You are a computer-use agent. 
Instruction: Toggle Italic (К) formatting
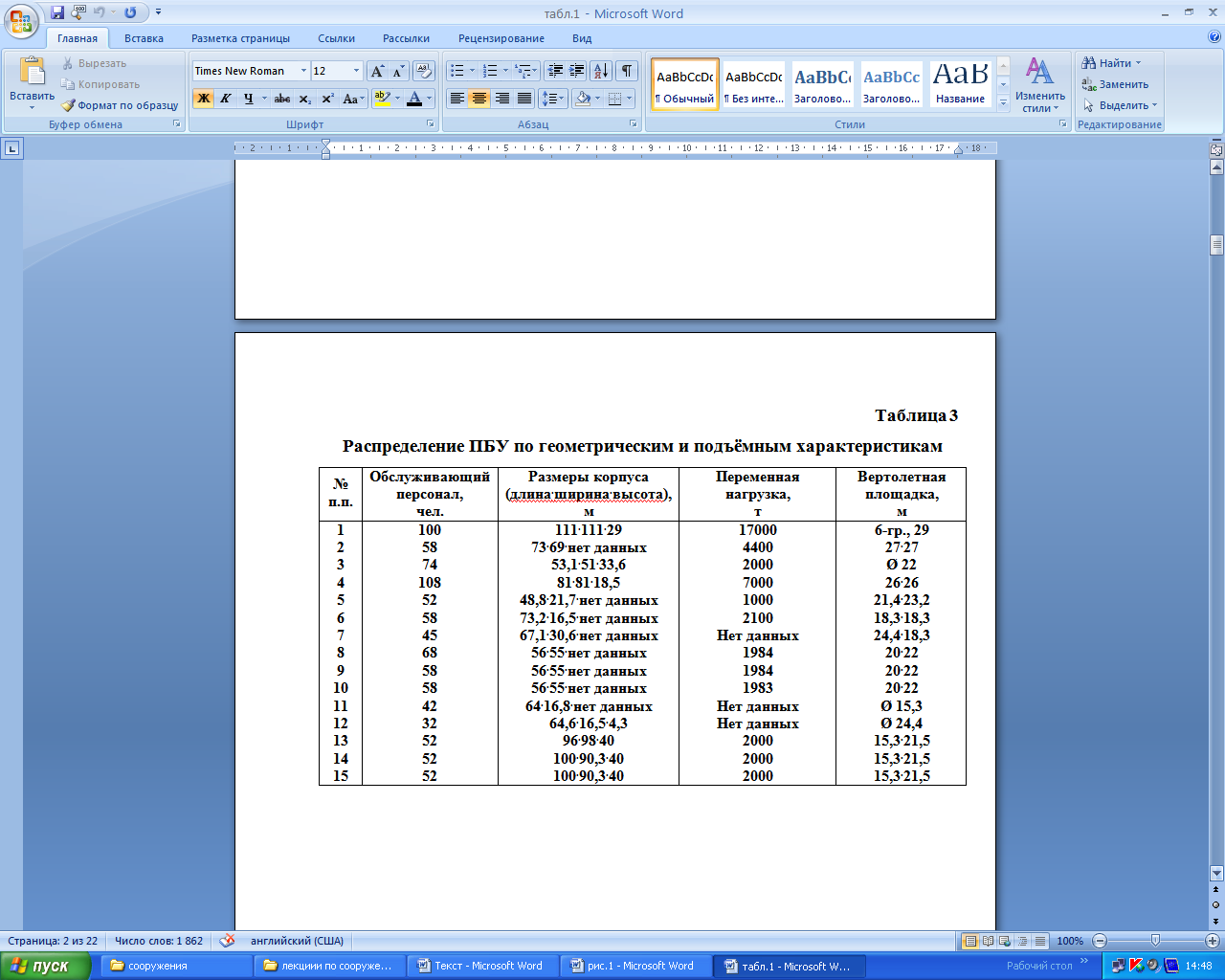226,99
